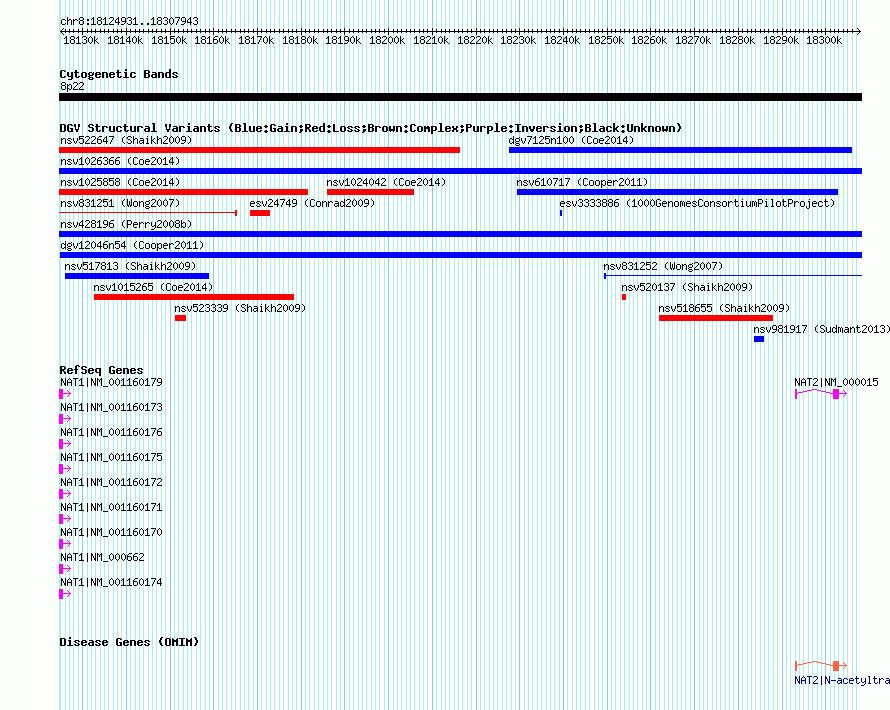This screenshot has height=710, width=890.
Task: Click NAT1 NM_001160175 gene glyph
Action: [x=65, y=469]
